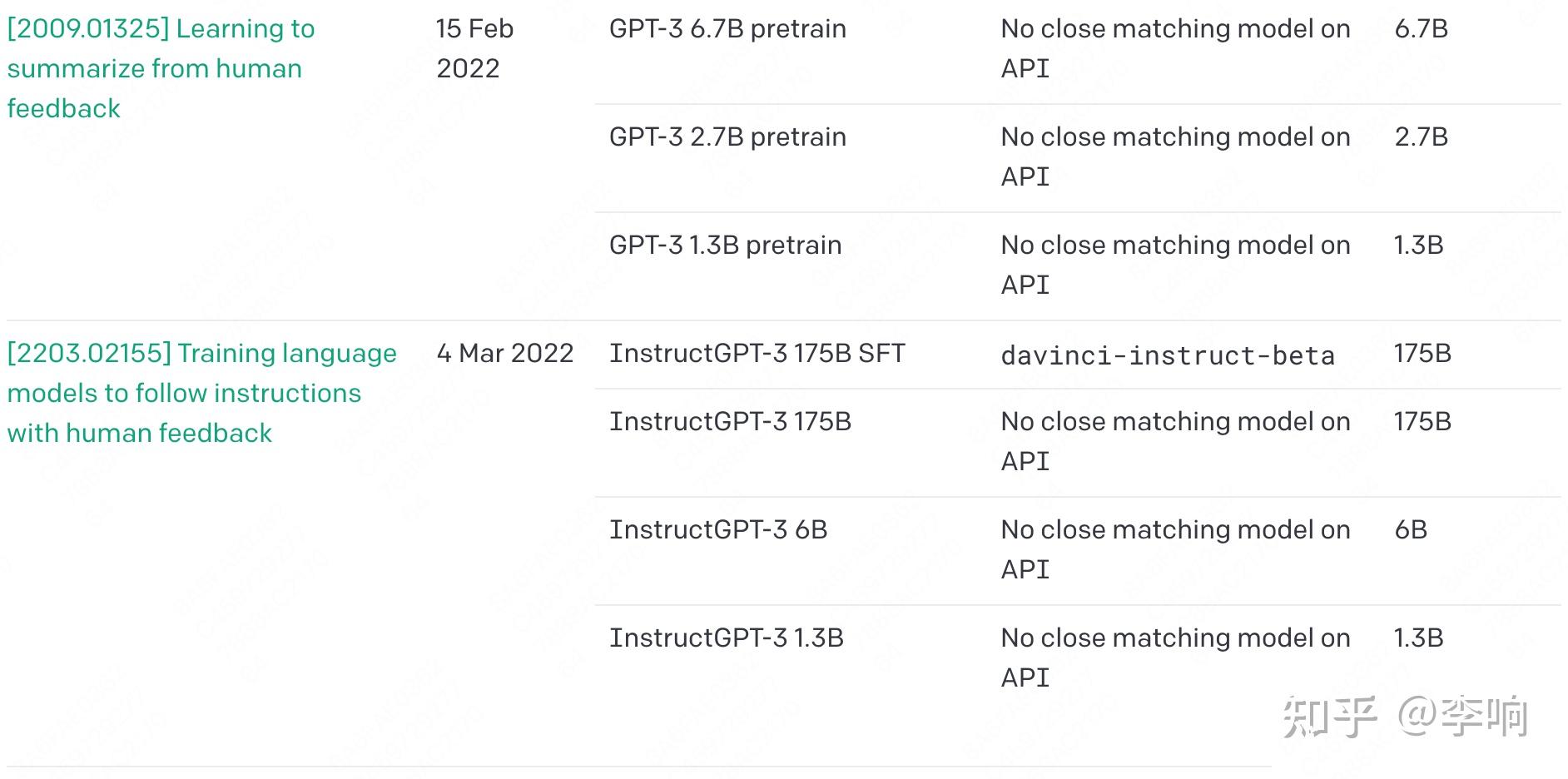This screenshot has height=779, width=1568.
Task: Select the GPT-3 2.7B pretrain model name
Action: [x=727, y=137]
